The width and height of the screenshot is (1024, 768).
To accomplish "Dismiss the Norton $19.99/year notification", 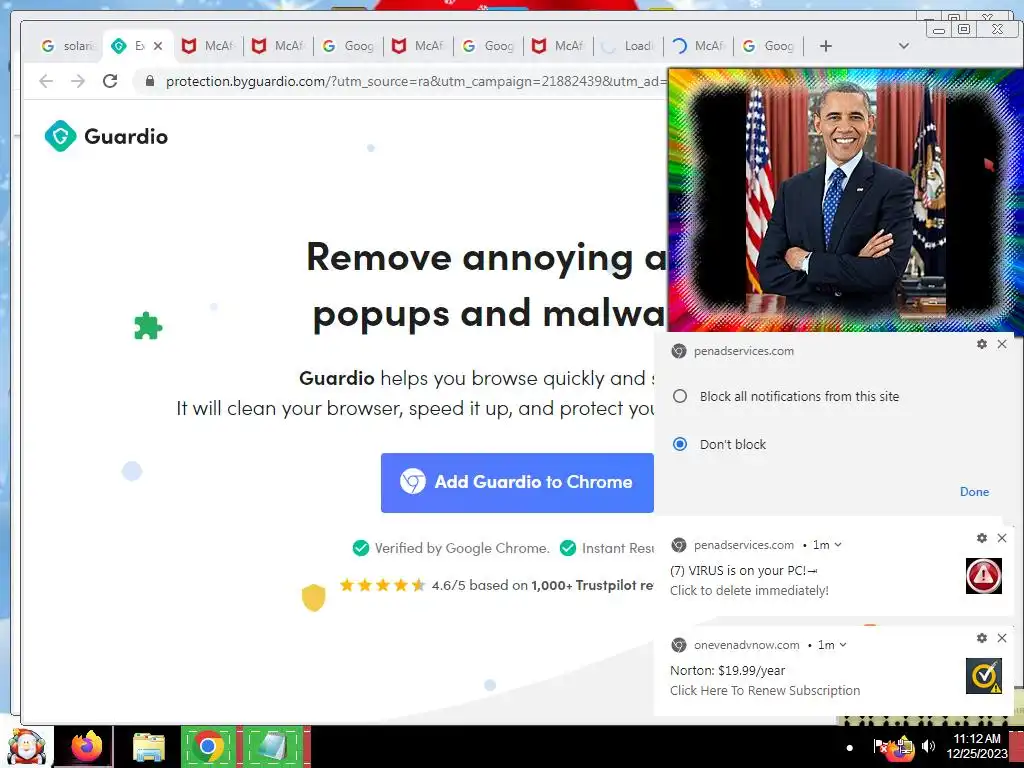I will coord(1002,638).
